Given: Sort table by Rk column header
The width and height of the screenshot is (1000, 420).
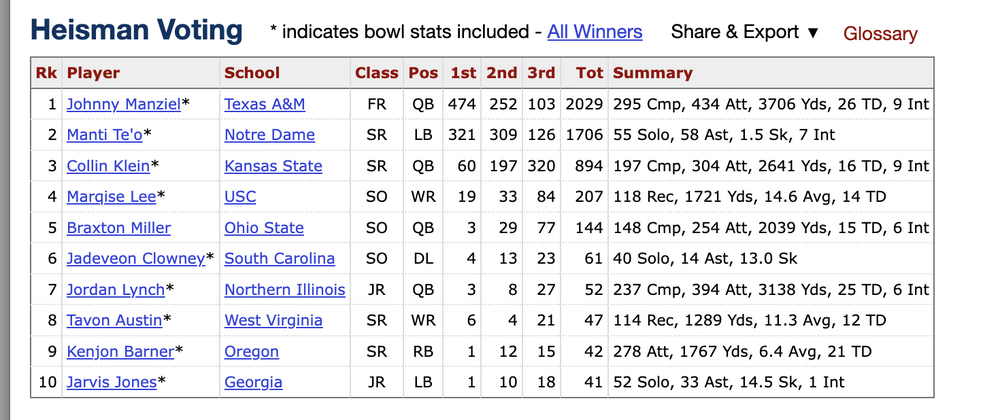Looking at the screenshot, I should coord(46,73).
